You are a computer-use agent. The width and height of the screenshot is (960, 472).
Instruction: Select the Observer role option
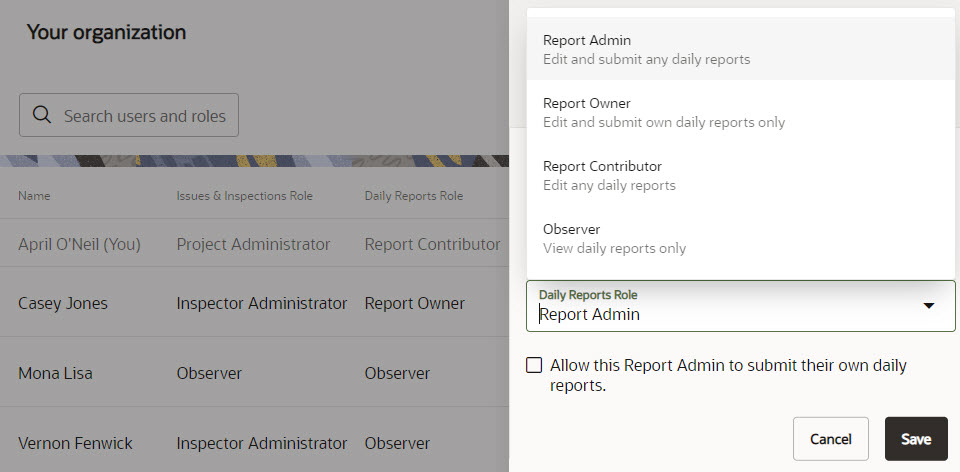pyautogui.click(x=740, y=239)
